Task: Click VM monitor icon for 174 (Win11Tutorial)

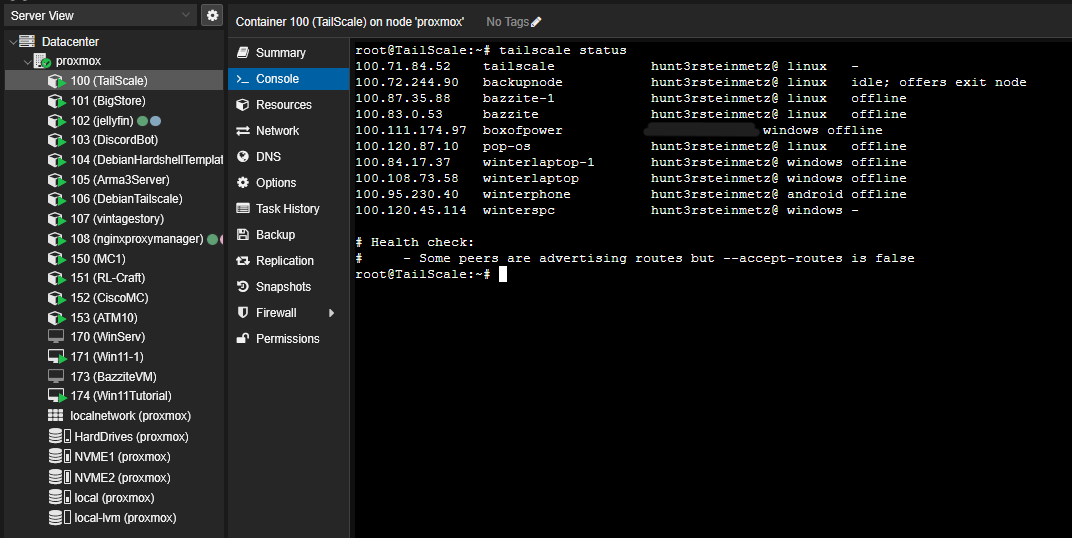Action: [57, 396]
